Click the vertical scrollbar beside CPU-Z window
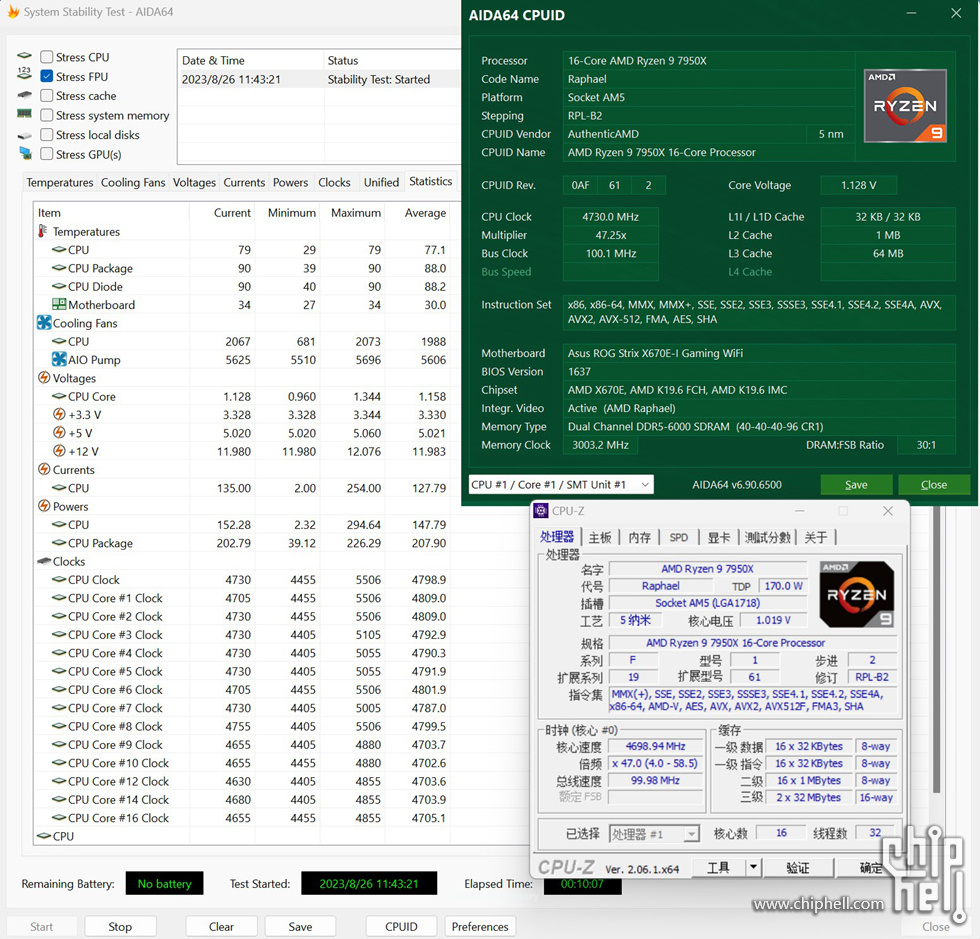Viewport: 980px width, 939px height. coord(936,650)
